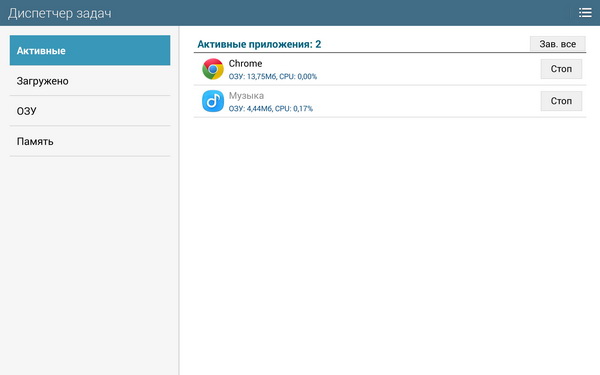Viewport: 600px width, 375px height.
Task: Select the Chrome app name
Action: 245,64
